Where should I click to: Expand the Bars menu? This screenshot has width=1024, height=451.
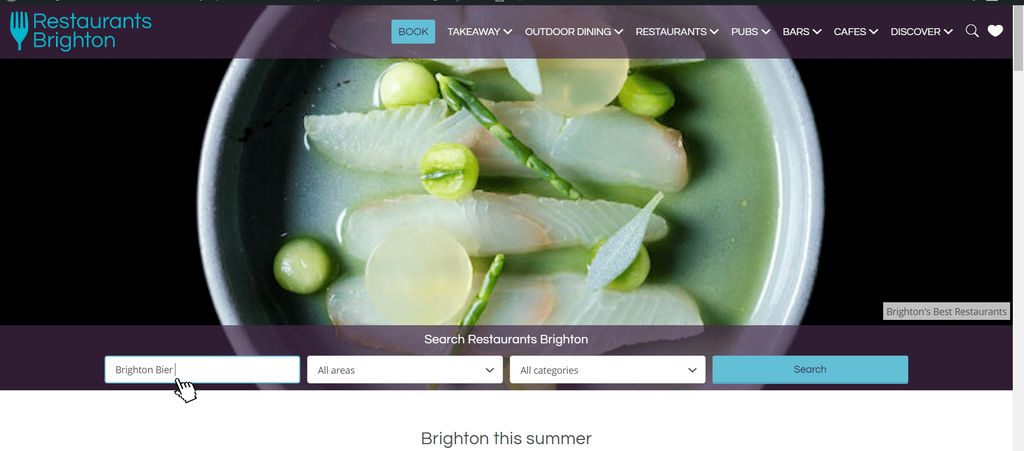(x=801, y=32)
